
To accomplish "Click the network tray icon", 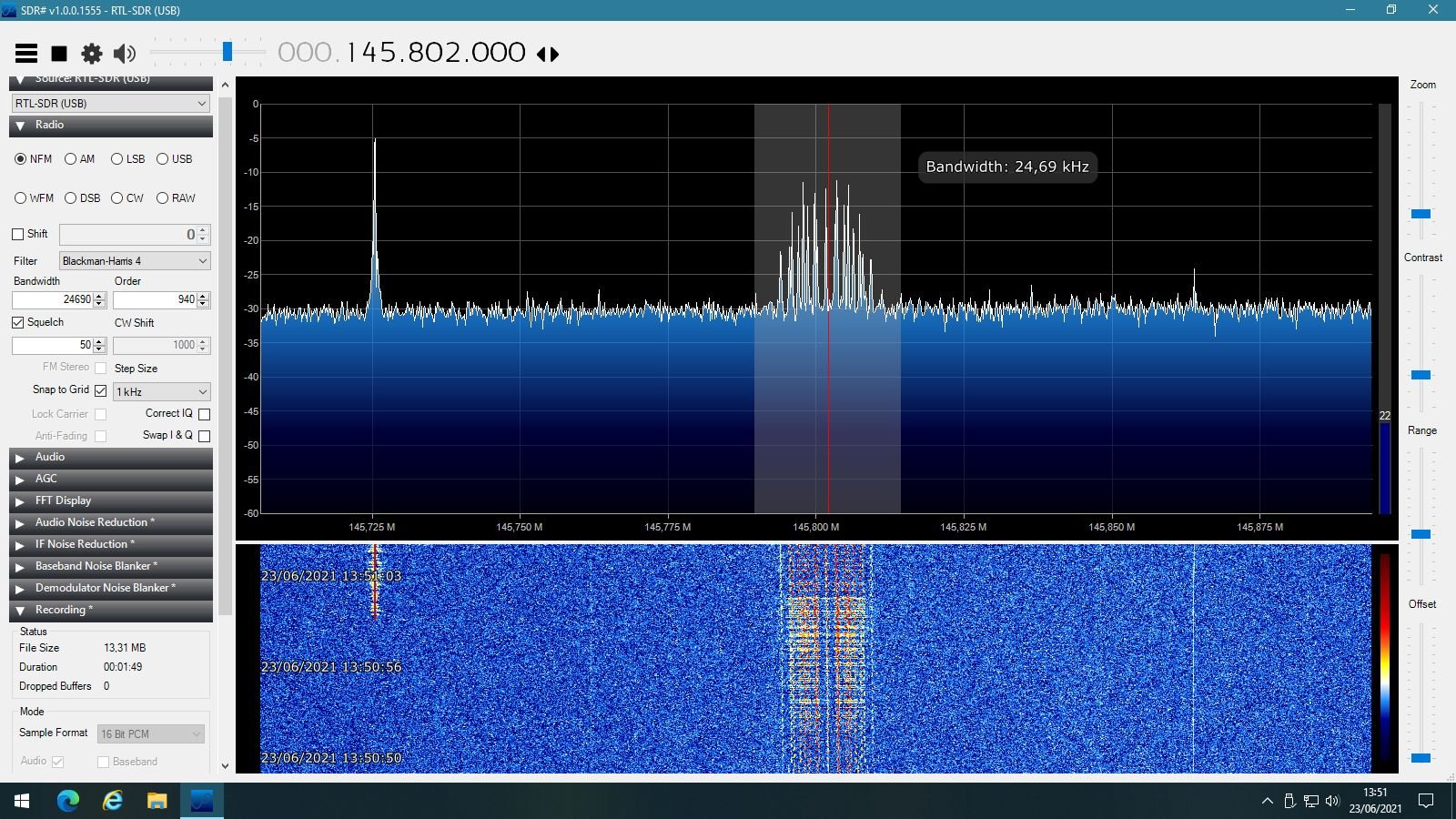I will pos(1311,801).
